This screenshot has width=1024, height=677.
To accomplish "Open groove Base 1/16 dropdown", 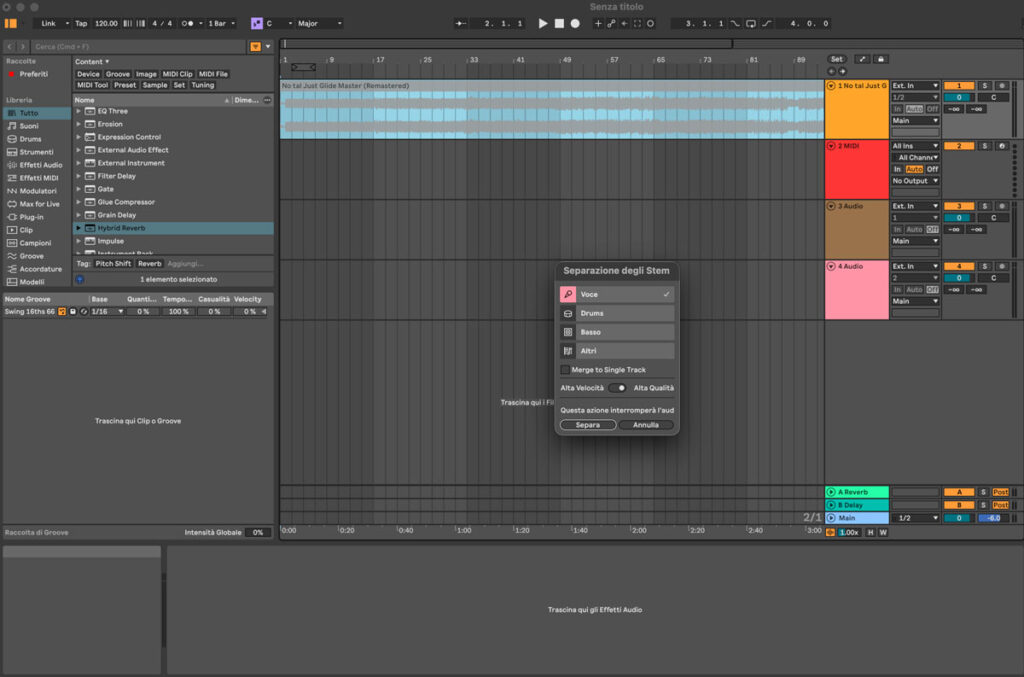I will 107,312.
